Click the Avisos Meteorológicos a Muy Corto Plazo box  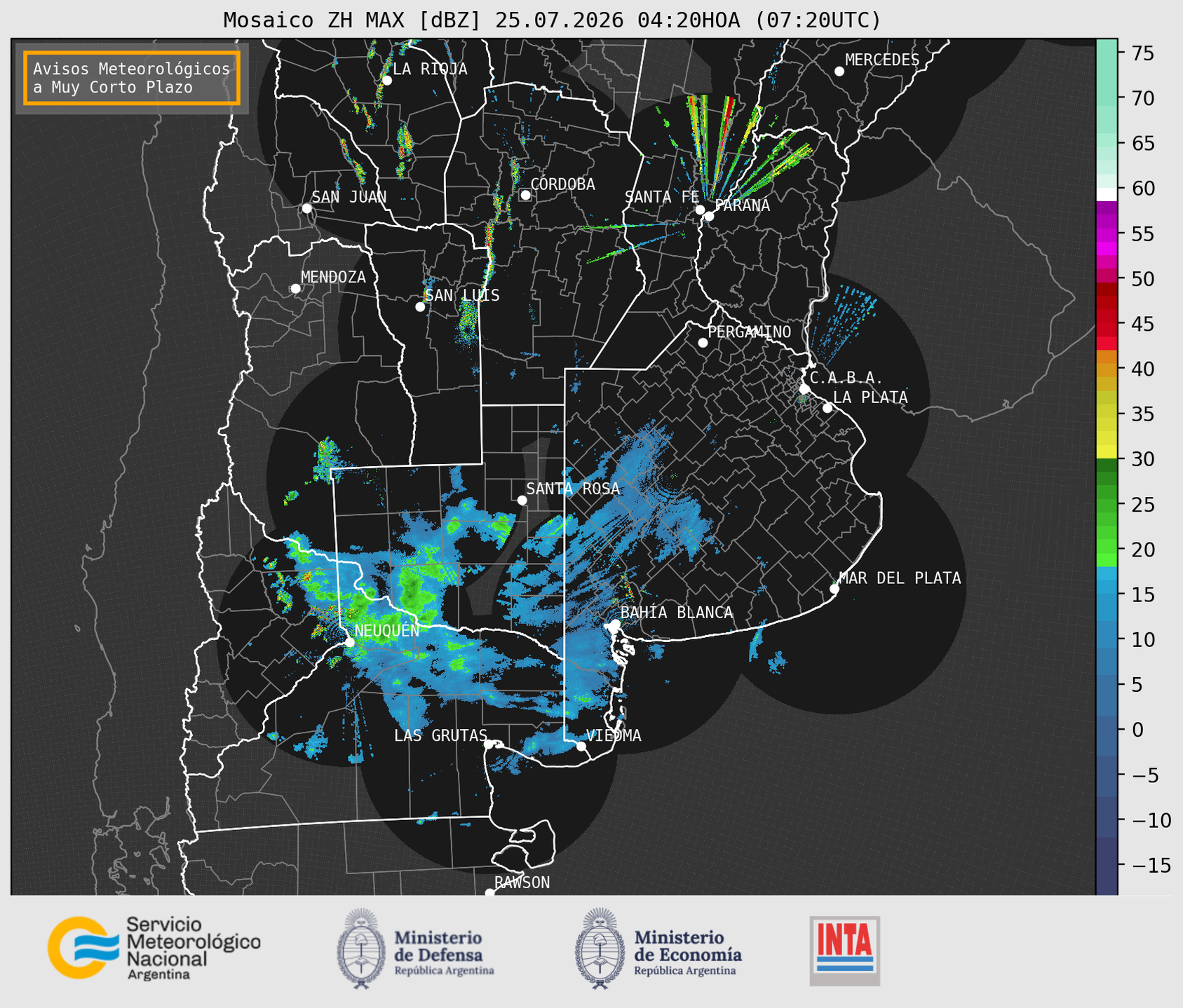[x=132, y=78]
